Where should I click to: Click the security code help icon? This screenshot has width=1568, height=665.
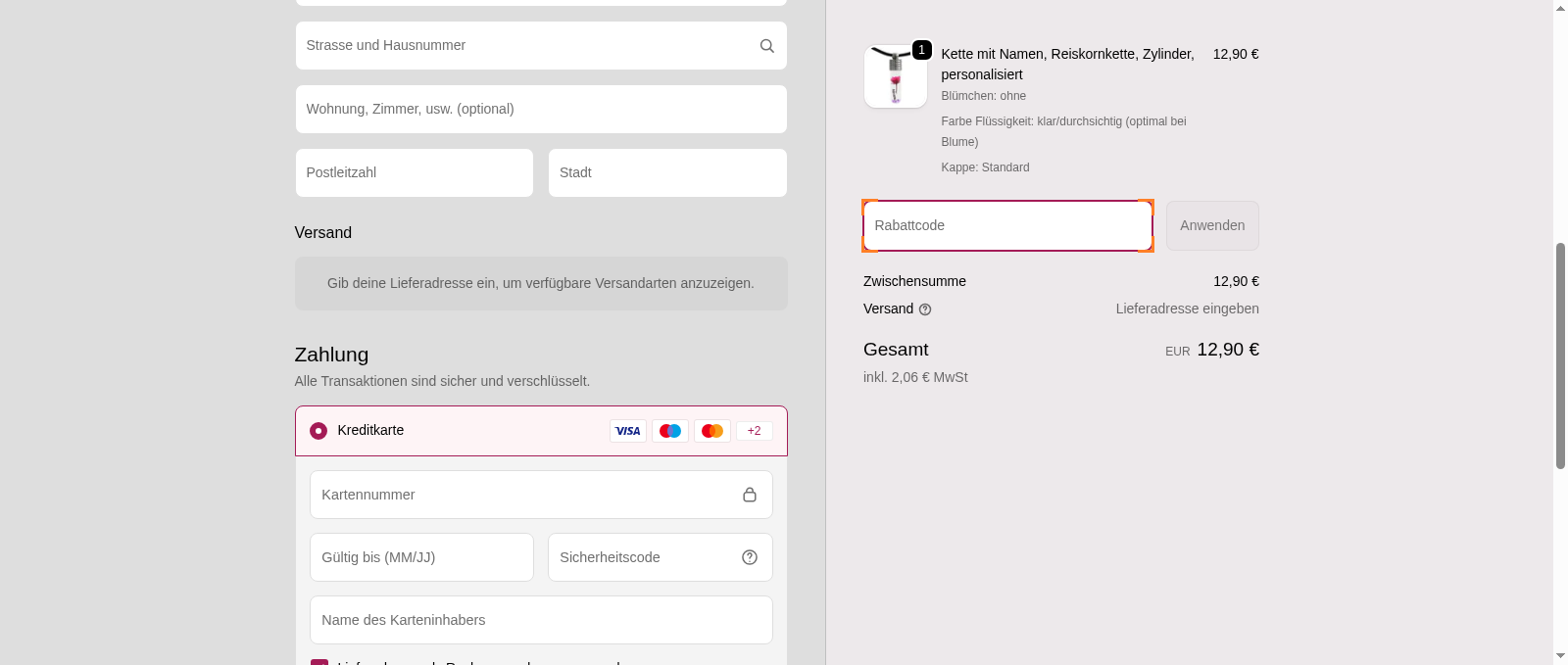pyautogui.click(x=749, y=557)
